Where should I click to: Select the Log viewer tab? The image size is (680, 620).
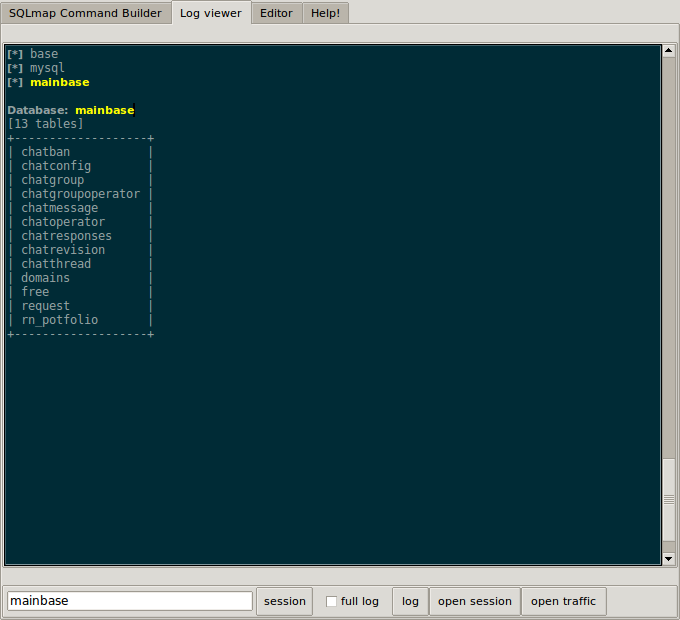[x=211, y=13]
